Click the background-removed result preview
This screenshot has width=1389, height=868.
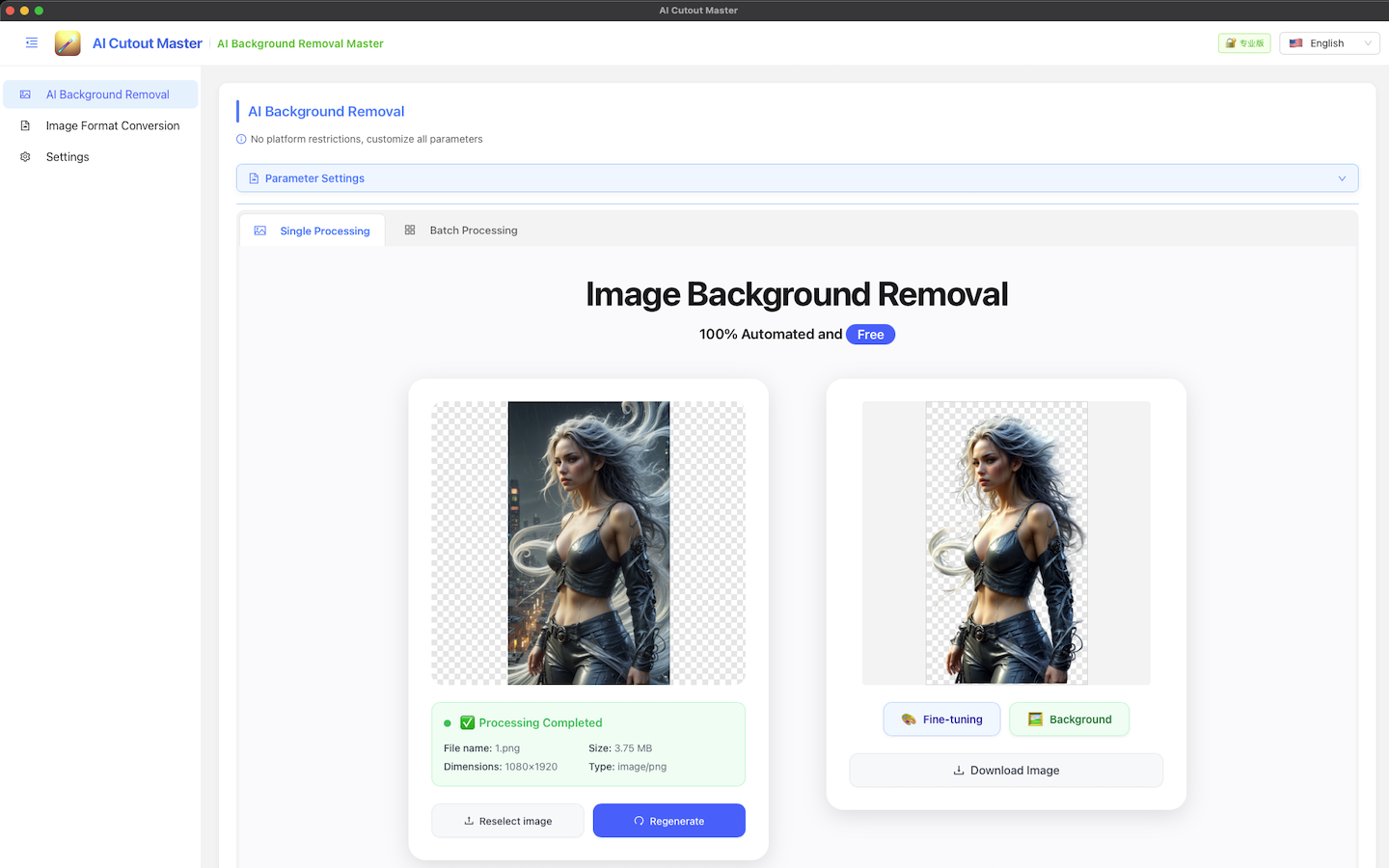[x=1006, y=543]
